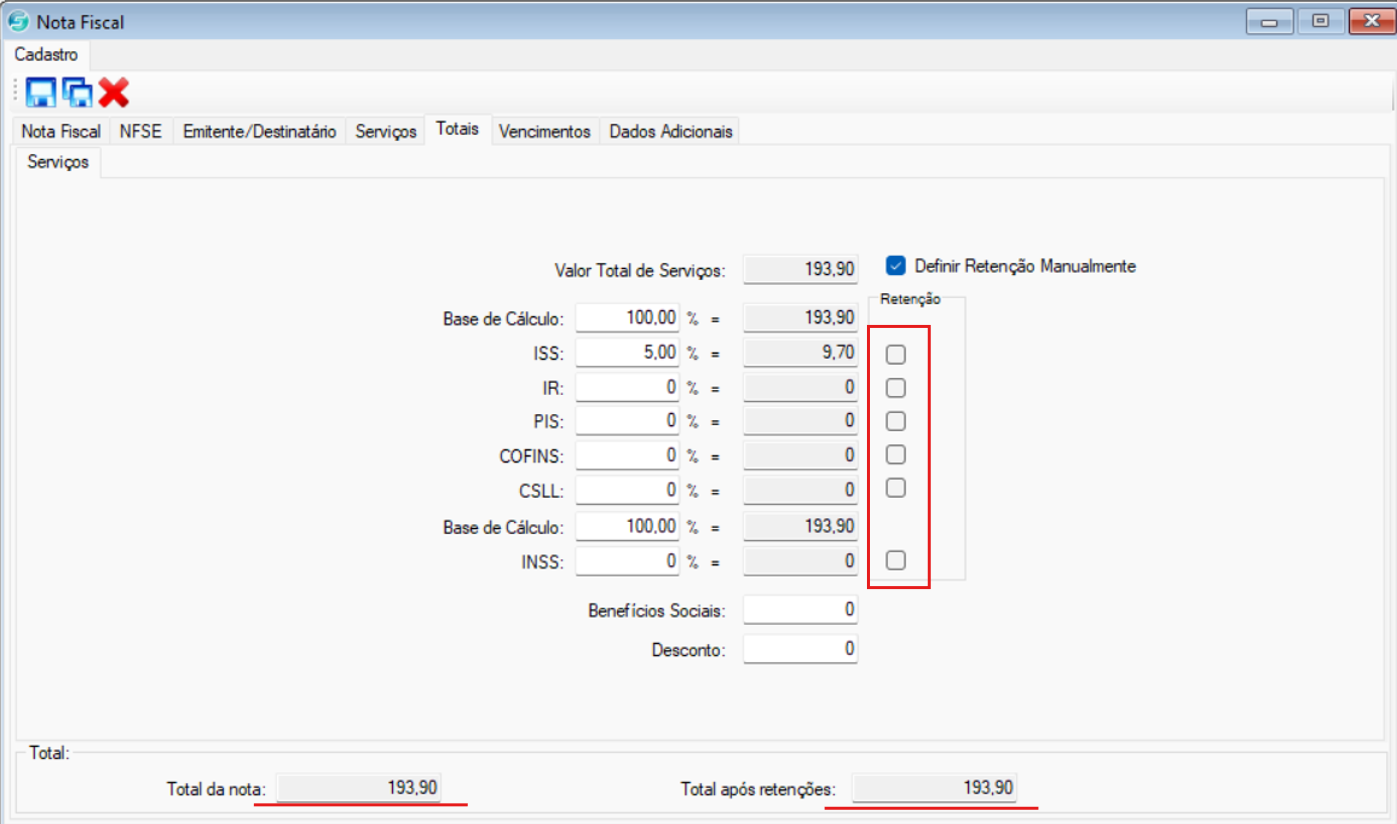Switch to the first Nota Fiscal tab

click(61, 131)
